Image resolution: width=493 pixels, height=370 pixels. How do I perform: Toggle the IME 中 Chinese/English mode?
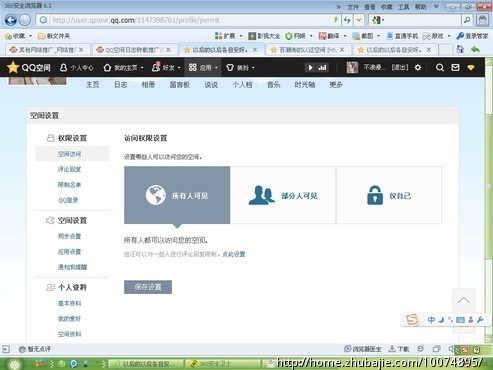pyautogui.click(x=431, y=320)
